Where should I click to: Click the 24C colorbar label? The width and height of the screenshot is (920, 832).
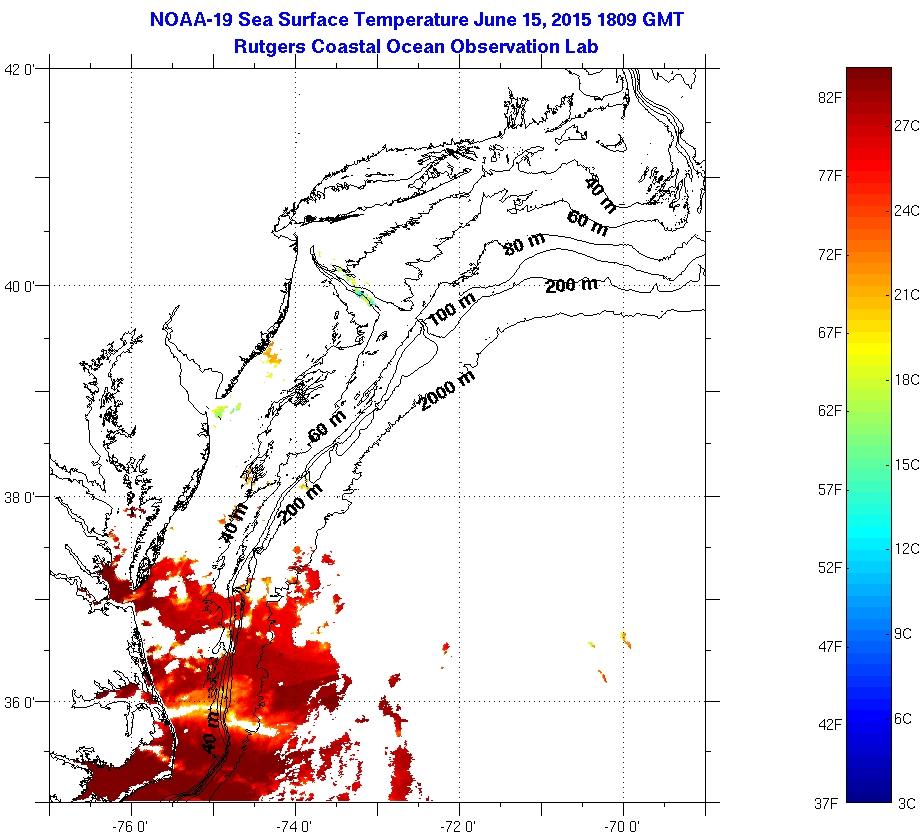pos(907,210)
